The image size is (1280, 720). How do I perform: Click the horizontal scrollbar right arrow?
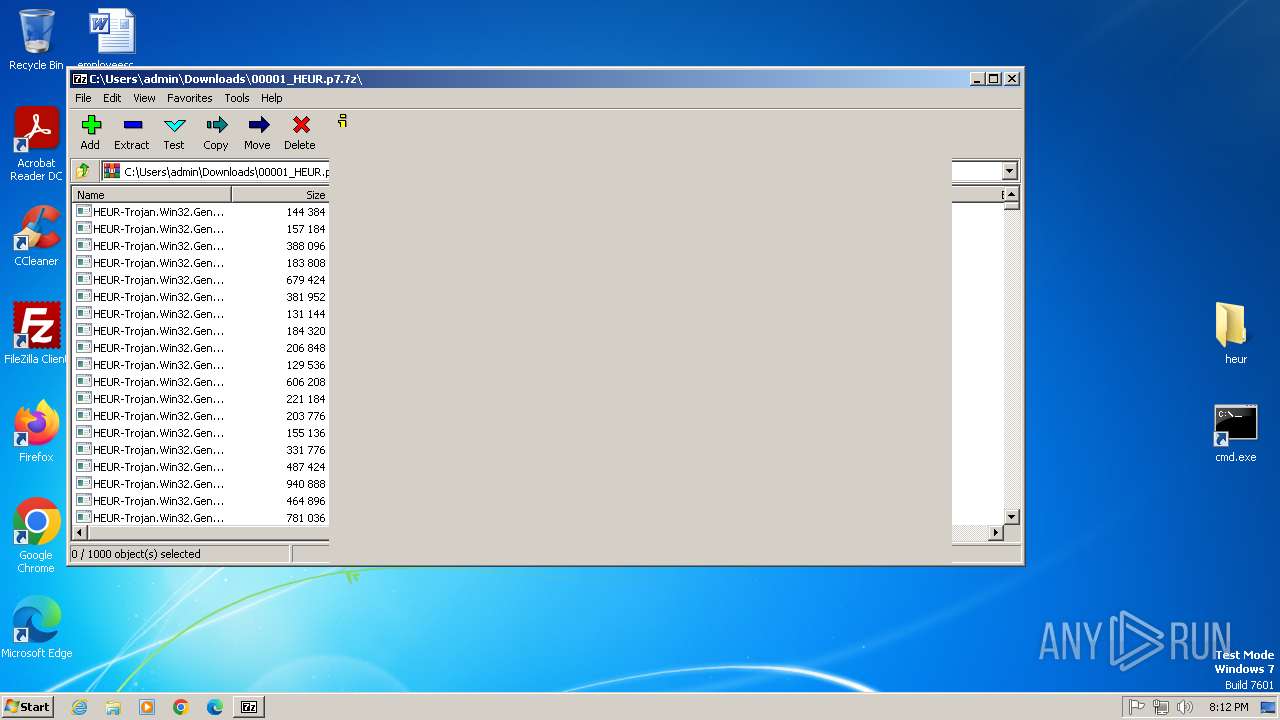click(x=995, y=533)
